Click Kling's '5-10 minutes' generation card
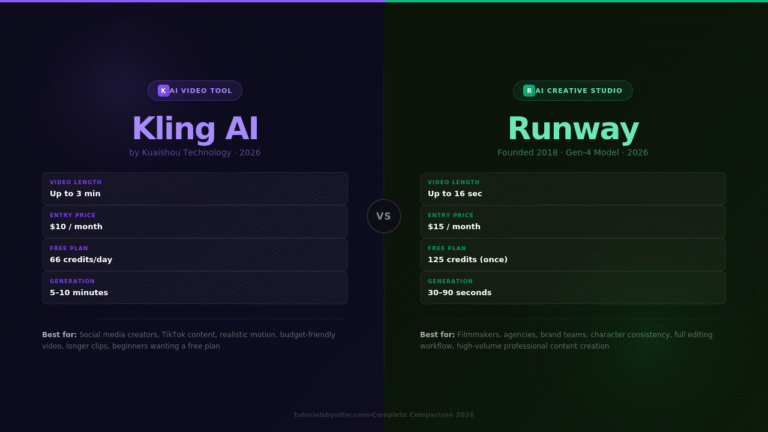Image resolution: width=768 pixels, height=432 pixels. point(195,288)
